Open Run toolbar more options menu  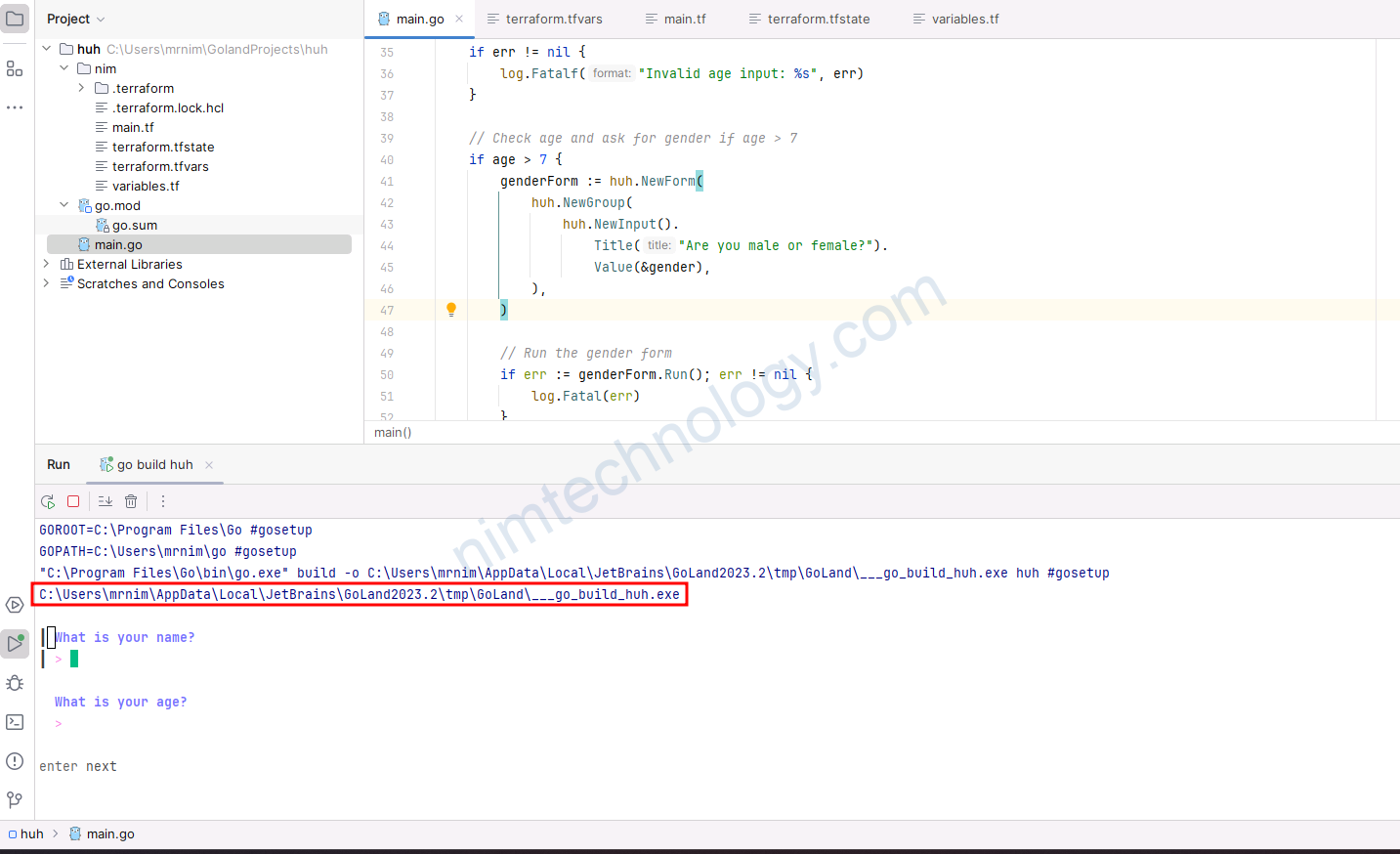coord(163,501)
